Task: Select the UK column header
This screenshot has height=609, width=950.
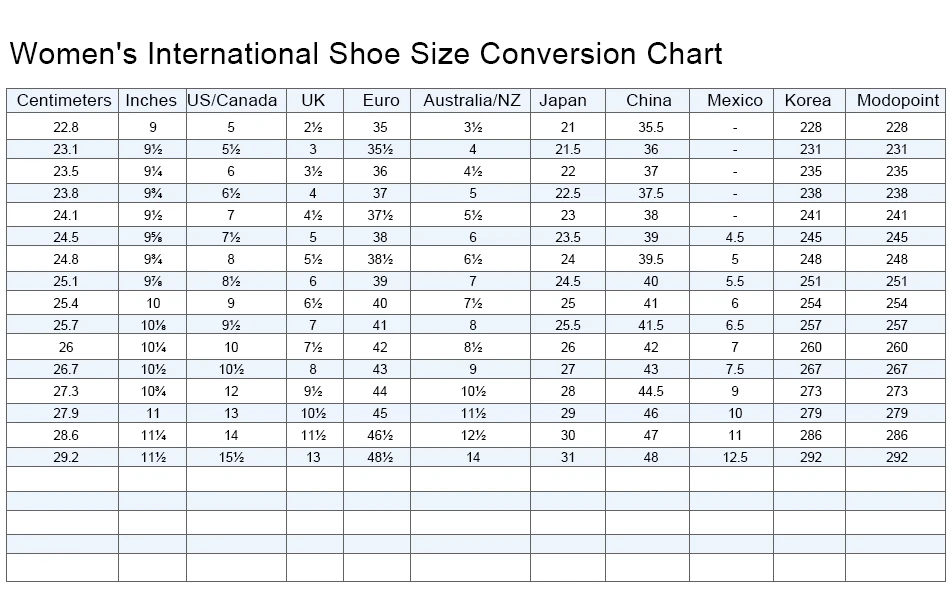Action: 313,100
